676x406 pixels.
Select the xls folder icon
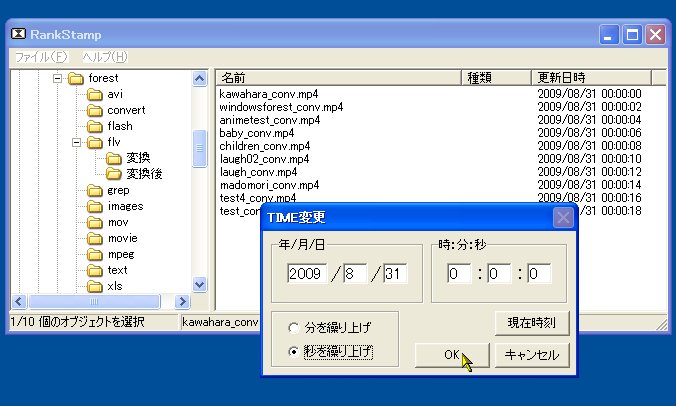[x=95, y=286]
